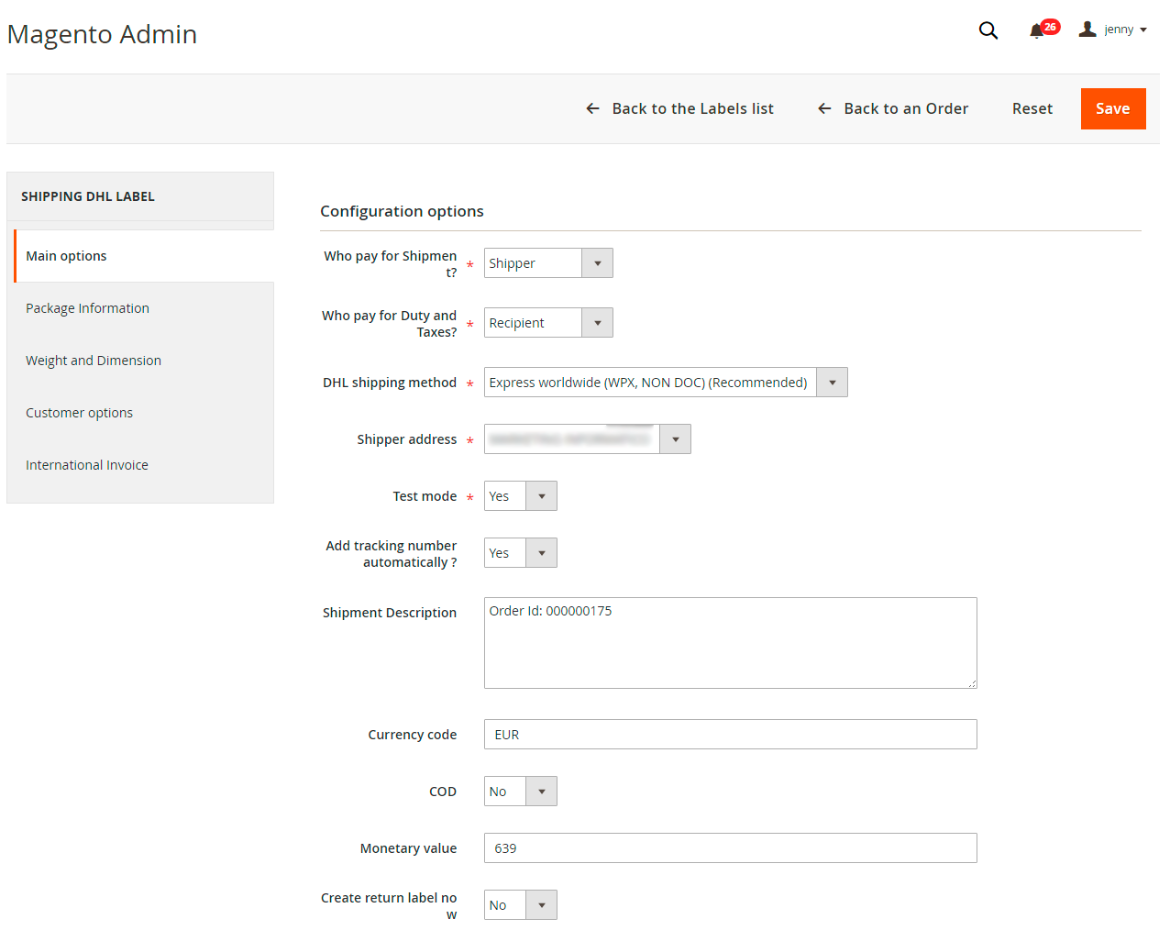Image resolution: width=1166 pixels, height=929 pixels.
Task: Expand the DHL shipping method dropdown
Action: click(666, 382)
